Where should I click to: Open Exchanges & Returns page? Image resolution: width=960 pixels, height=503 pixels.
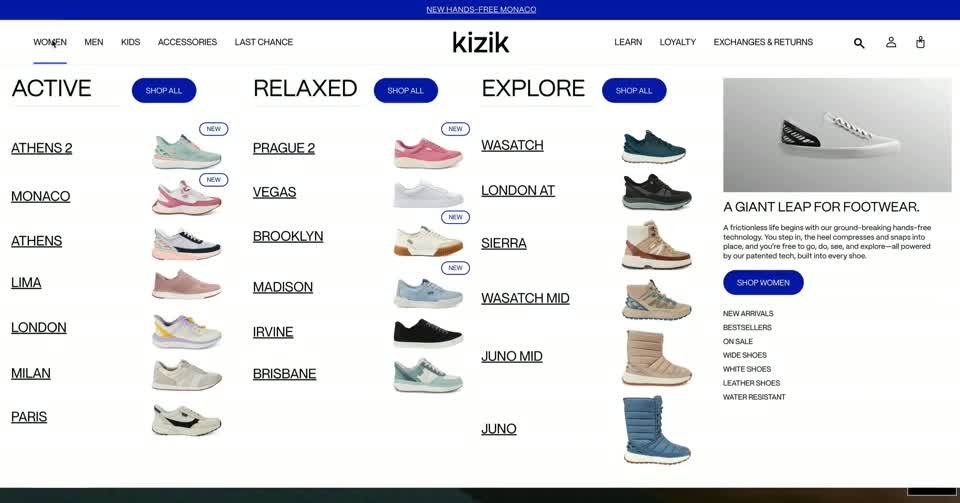tap(763, 42)
